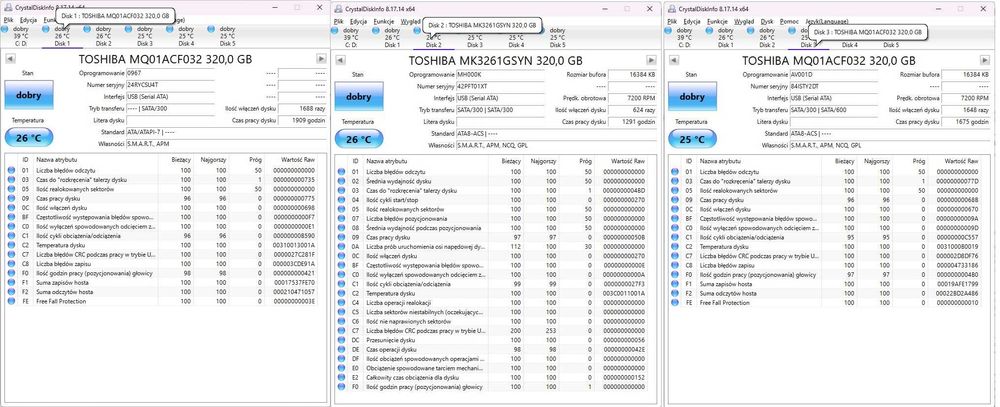The image size is (1000, 407).
Task: Click Standard field ATA/ATAPI-7 in left window
Action: pos(225,132)
